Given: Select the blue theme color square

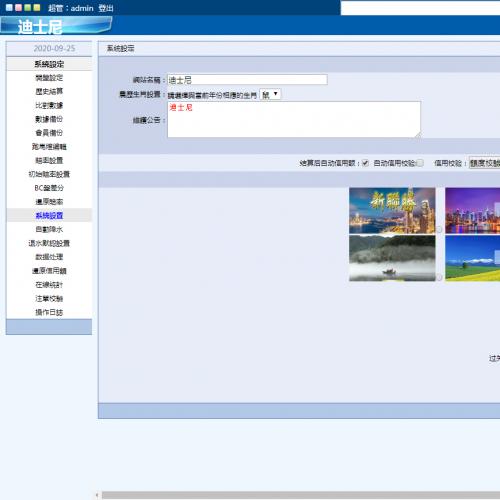Looking at the screenshot, I should (x=9, y=7).
